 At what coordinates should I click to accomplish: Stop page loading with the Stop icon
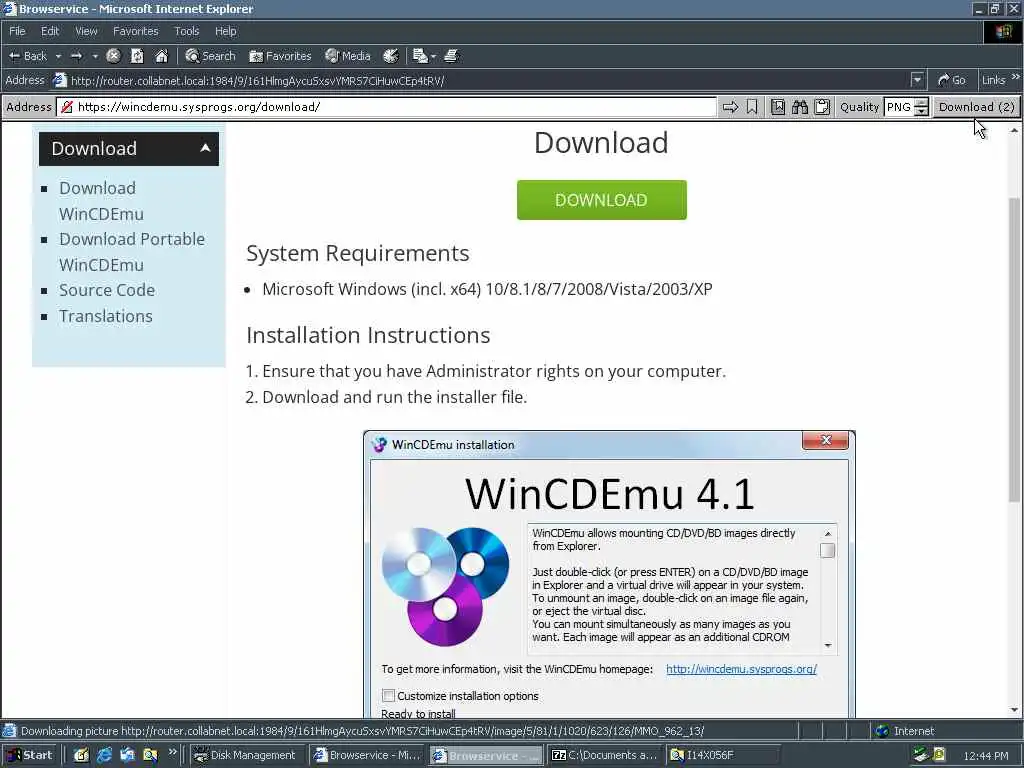[113, 56]
